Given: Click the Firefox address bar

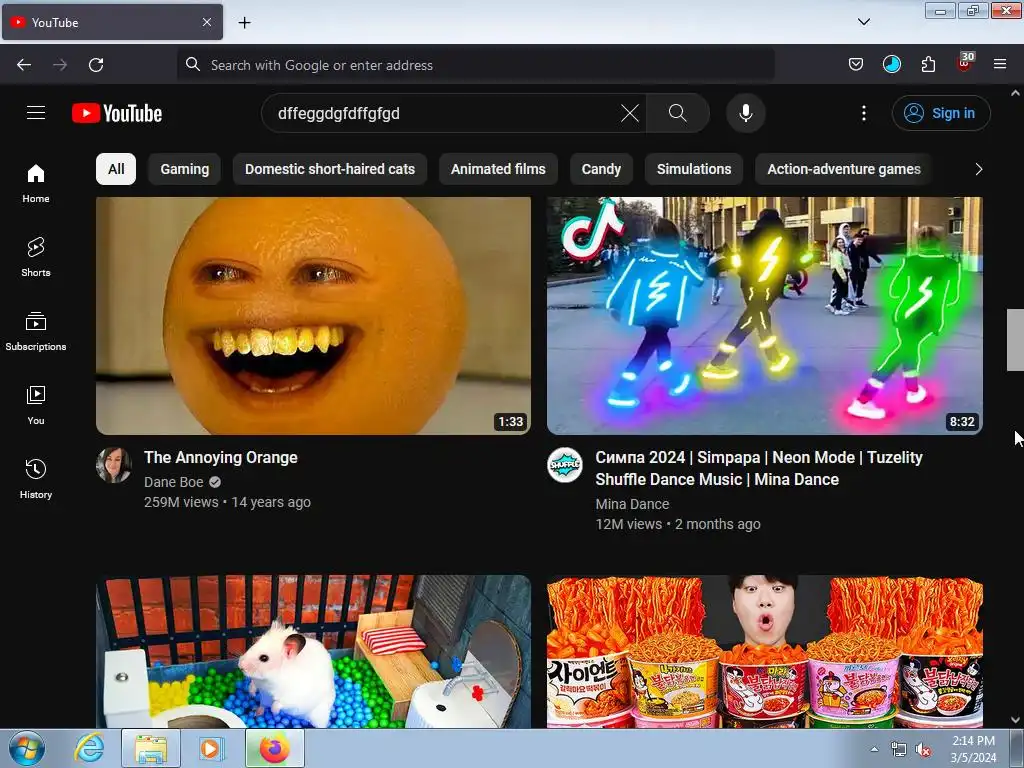Looking at the screenshot, I should [475, 65].
